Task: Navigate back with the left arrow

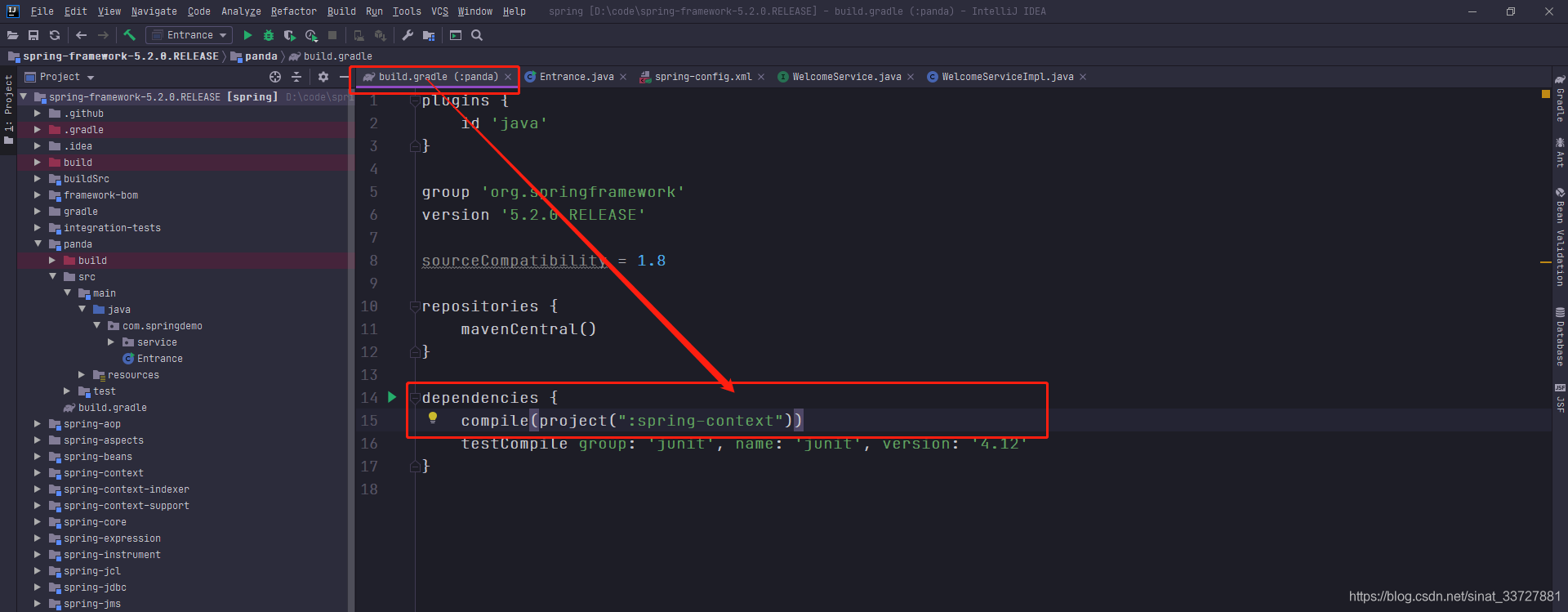Action: coord(81,35)
